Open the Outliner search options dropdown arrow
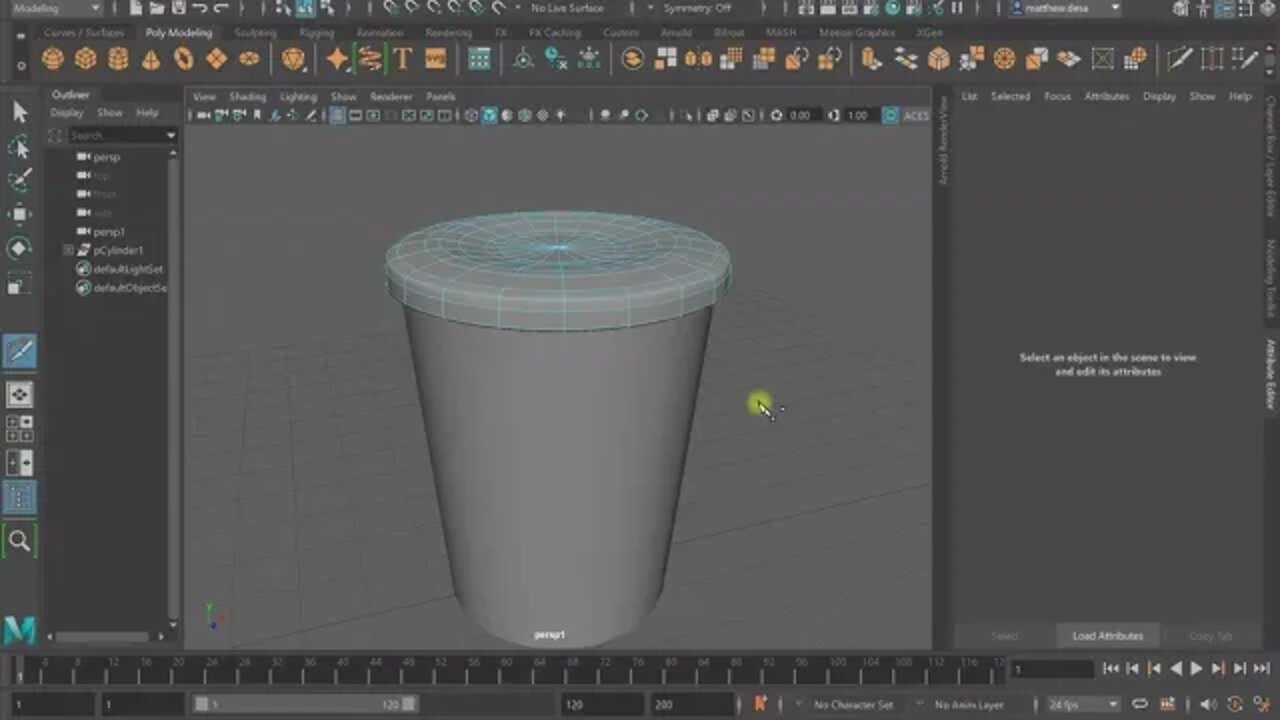Screen dimensions: 1280x720 tap(170, 135)
